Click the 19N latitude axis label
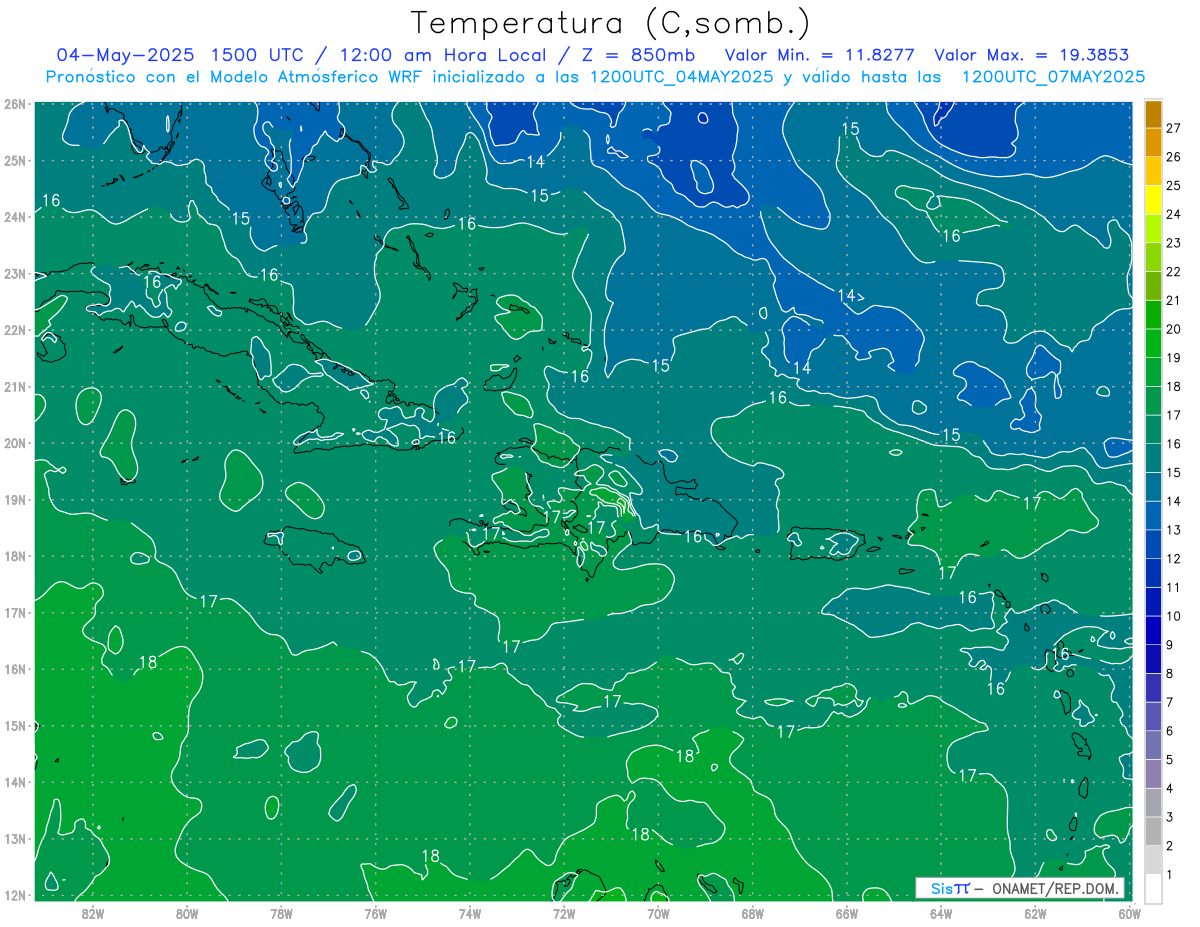Screen dimensions: 1200x927 15,500
